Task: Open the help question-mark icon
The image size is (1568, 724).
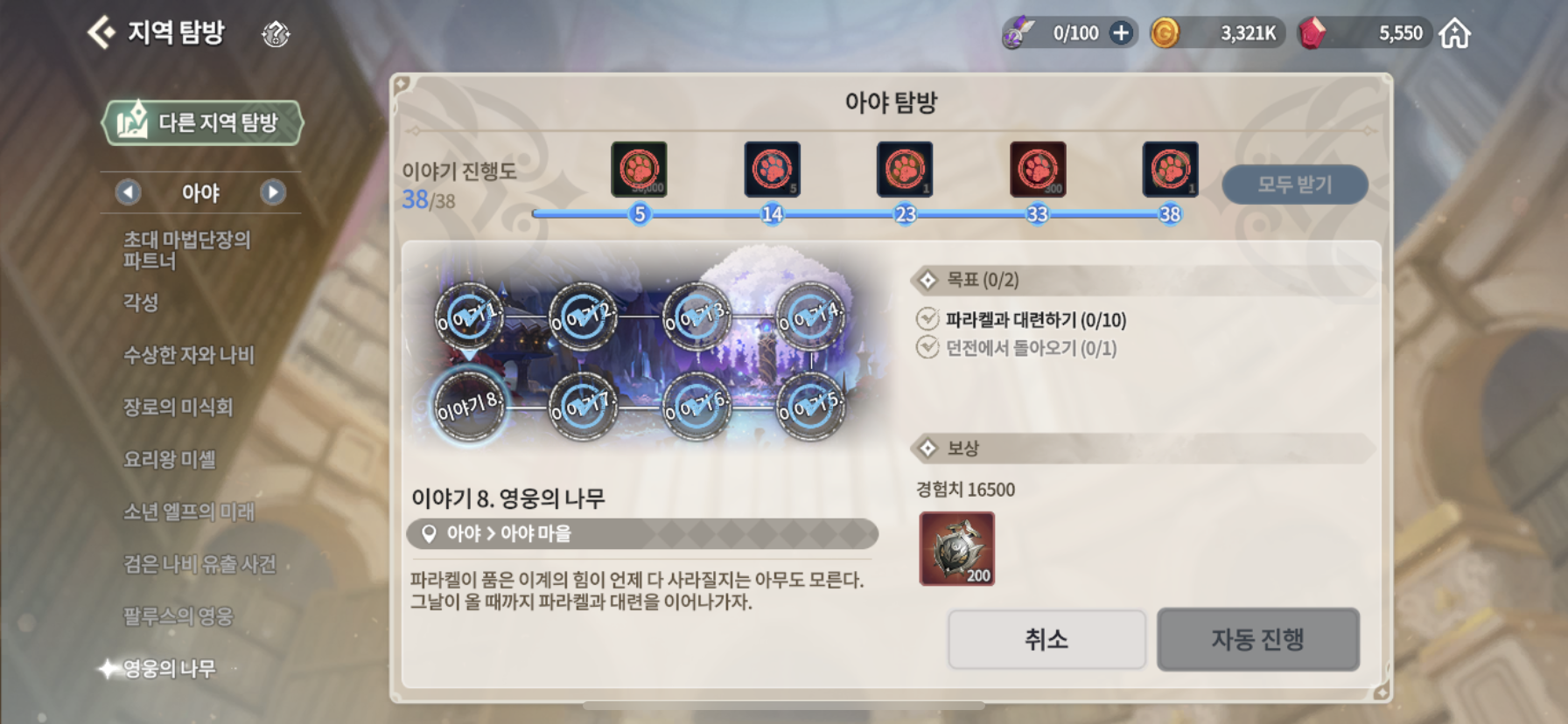Action: 276,34
